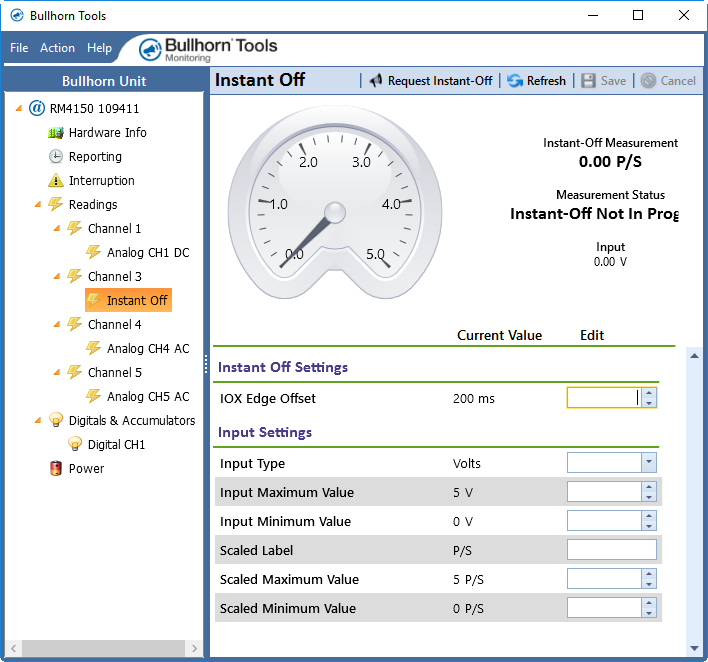The width and height of the screenshot is (708, 662).
Task: Click the Refresh arrows icon
Action: point(515,81)
